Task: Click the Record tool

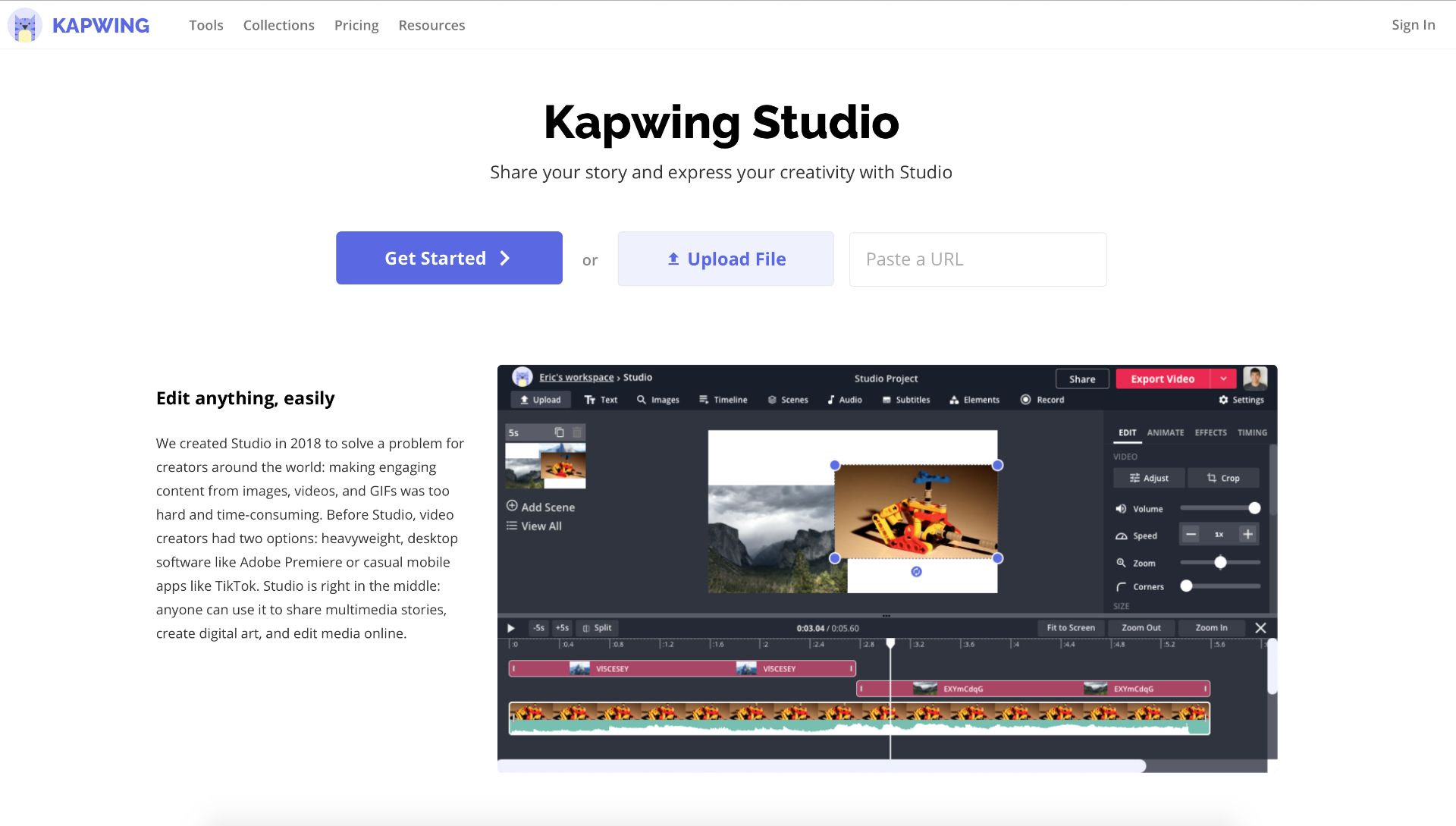Action: 1043,400
